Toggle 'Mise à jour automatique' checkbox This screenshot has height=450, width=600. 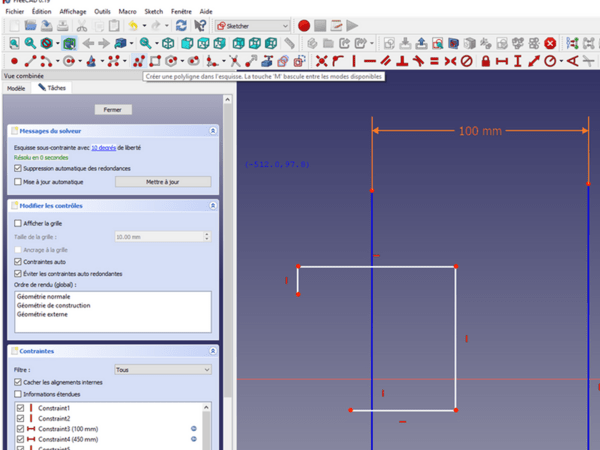pos(18,182)
